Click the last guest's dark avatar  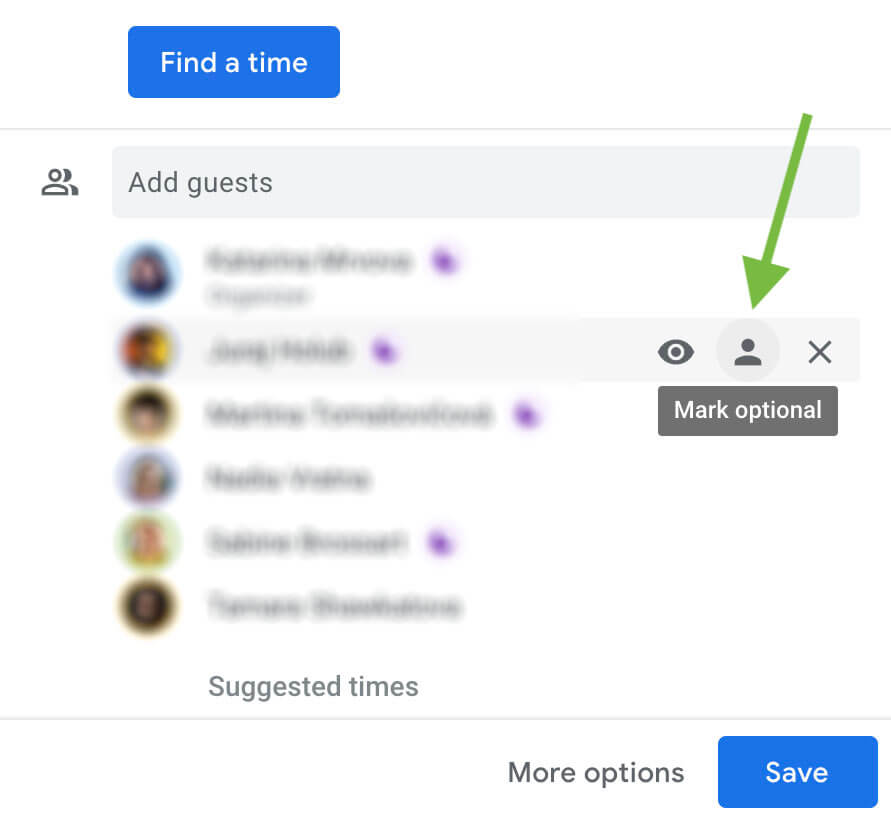coord(148,606)
